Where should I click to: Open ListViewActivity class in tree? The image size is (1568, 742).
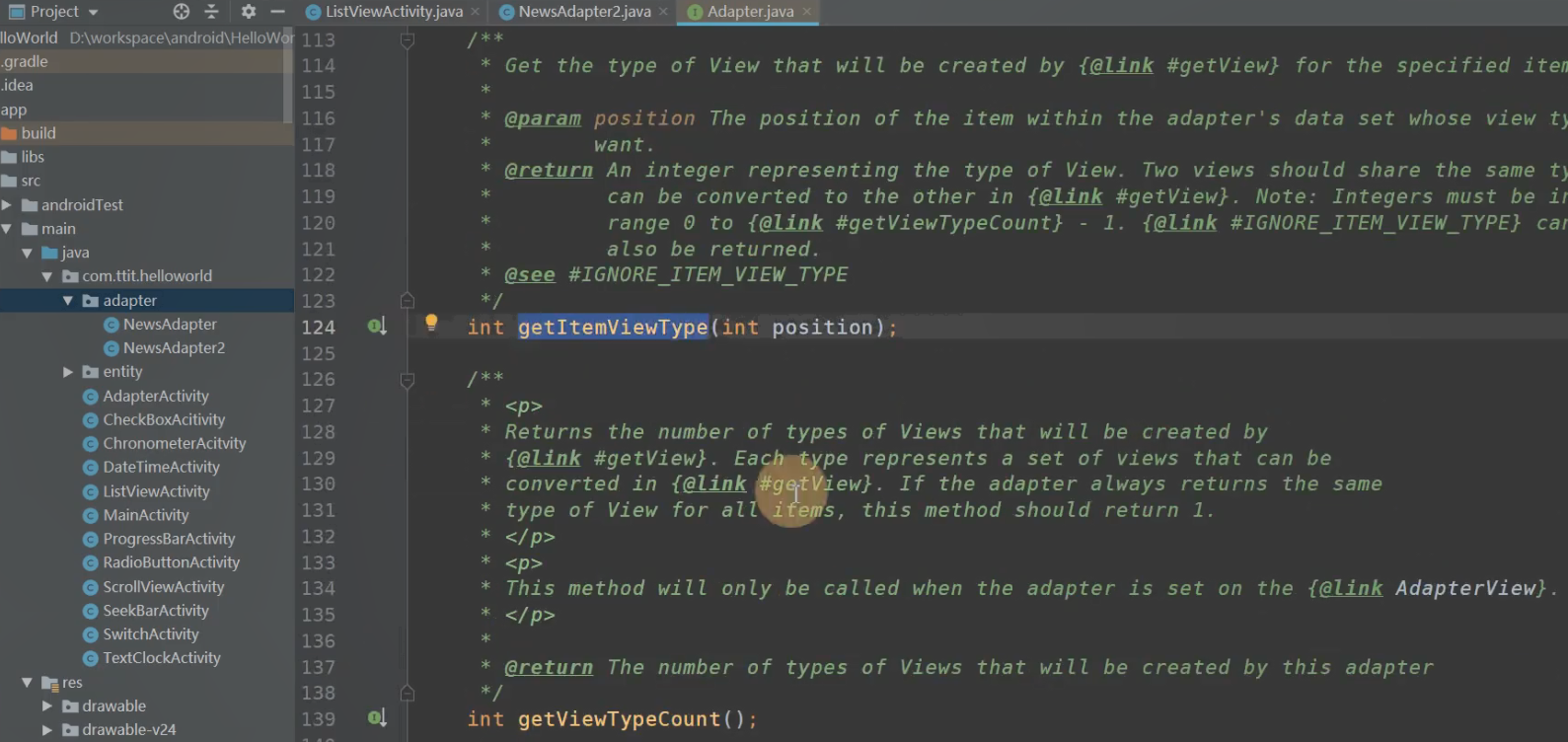point(156,491)
